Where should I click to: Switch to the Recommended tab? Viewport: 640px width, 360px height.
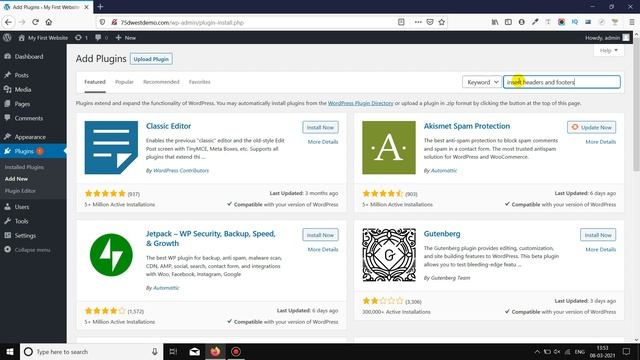coord(161,82)
